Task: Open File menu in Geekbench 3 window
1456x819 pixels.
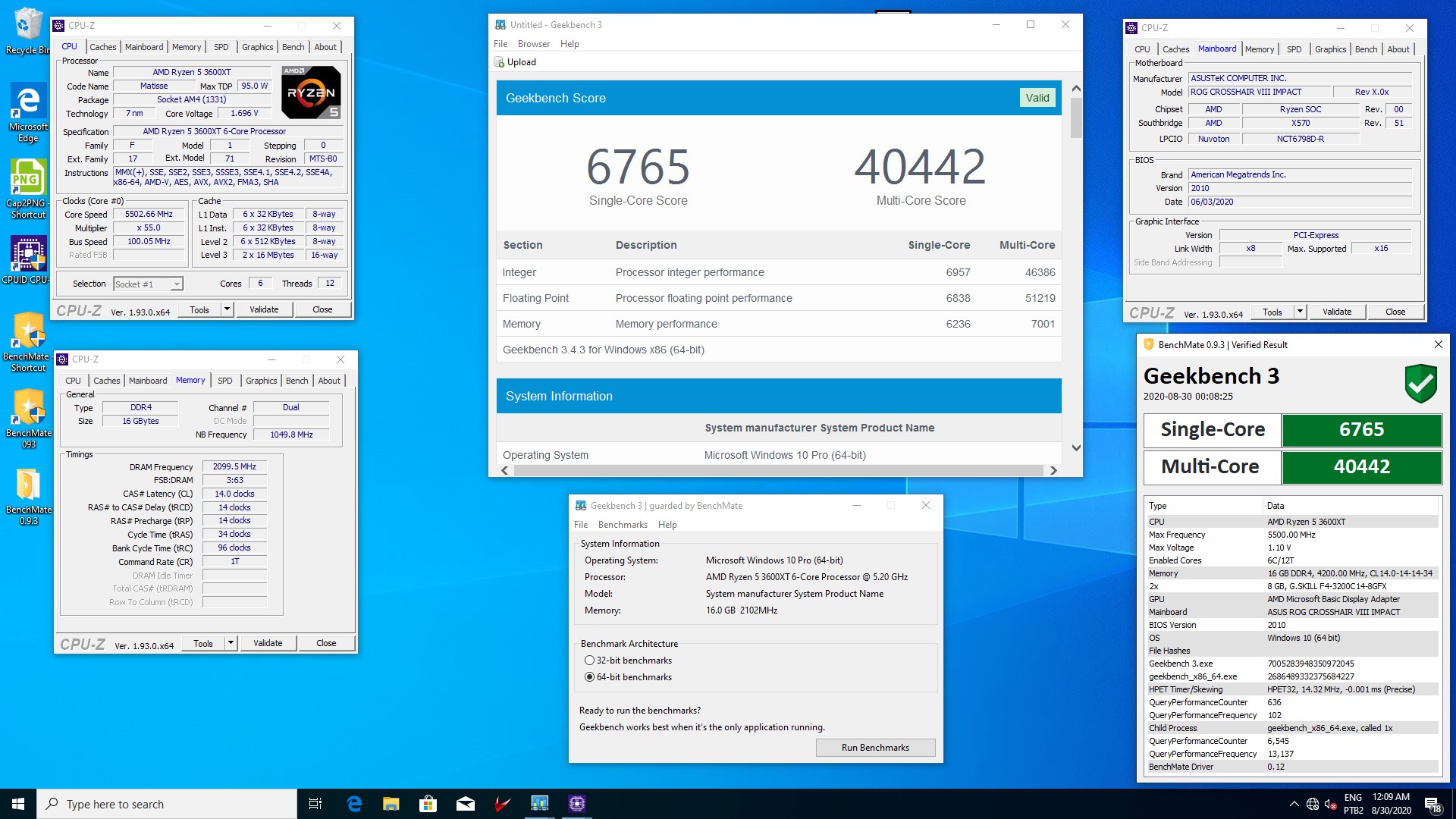Action: click(x=500, y=44)
